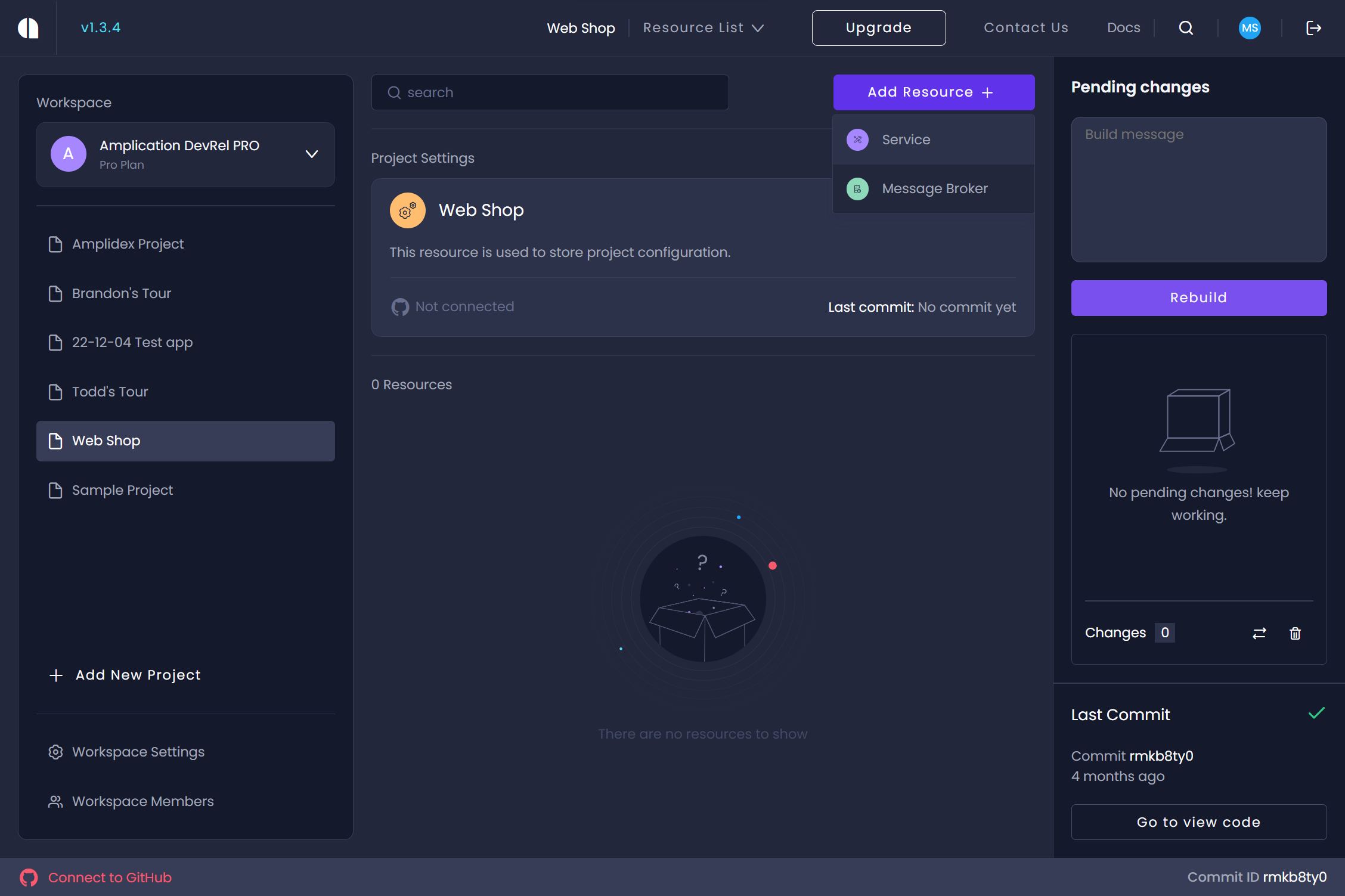Click the resource search field
Image resolution: width=1345 pixels, height=896 pixels.
[x=550, y=92]
